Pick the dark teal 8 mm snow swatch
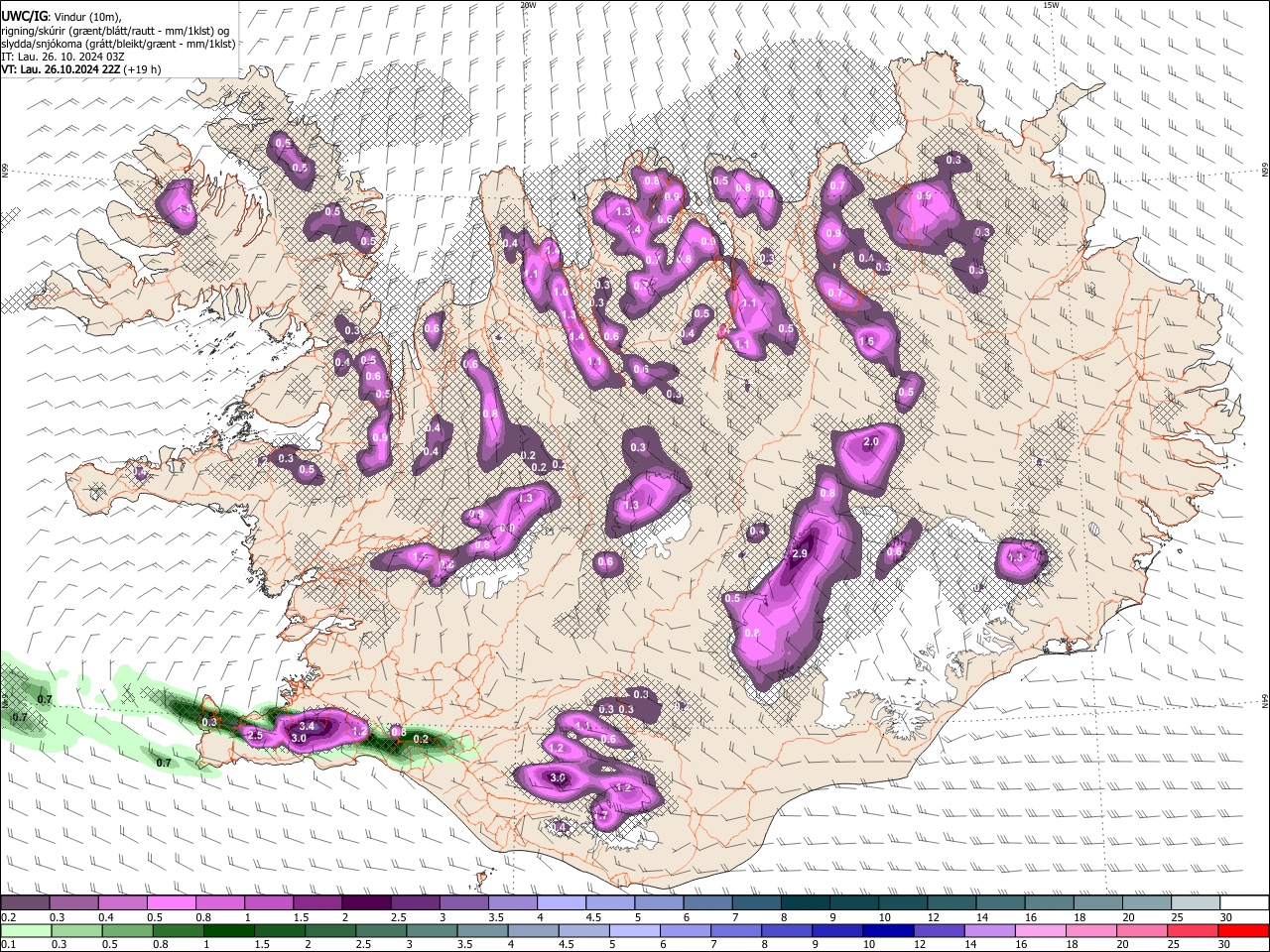 (806, 903)
